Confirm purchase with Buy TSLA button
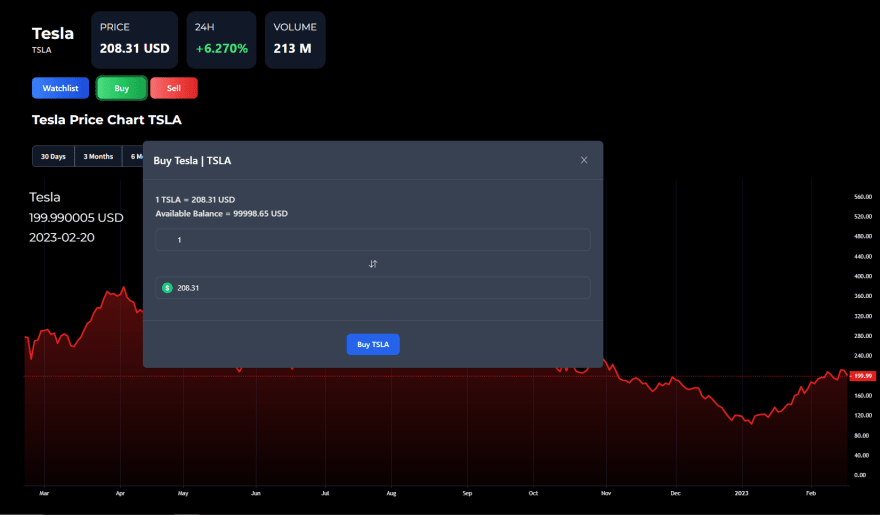 coord(373,344)
